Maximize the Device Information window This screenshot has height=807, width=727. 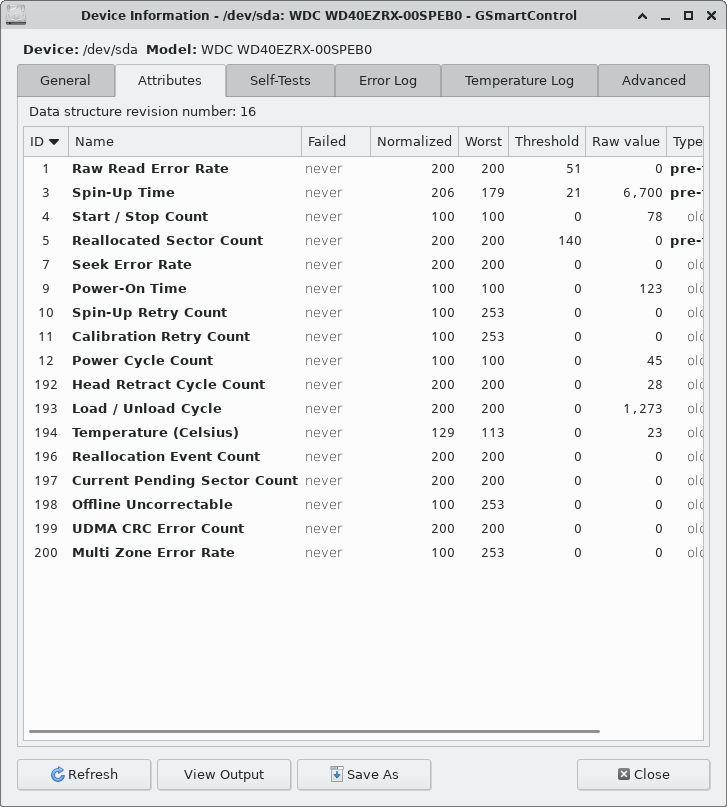point(688,16)
